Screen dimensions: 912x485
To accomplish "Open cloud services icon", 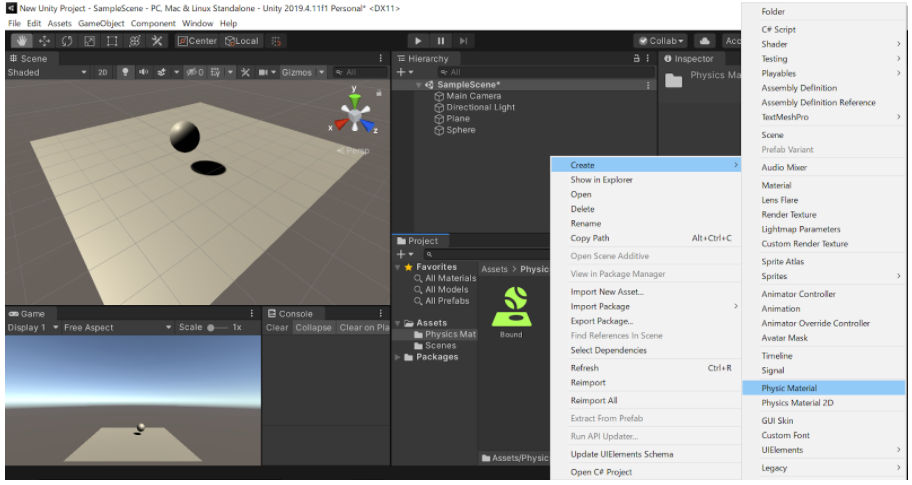I will [x=704, y=41].
